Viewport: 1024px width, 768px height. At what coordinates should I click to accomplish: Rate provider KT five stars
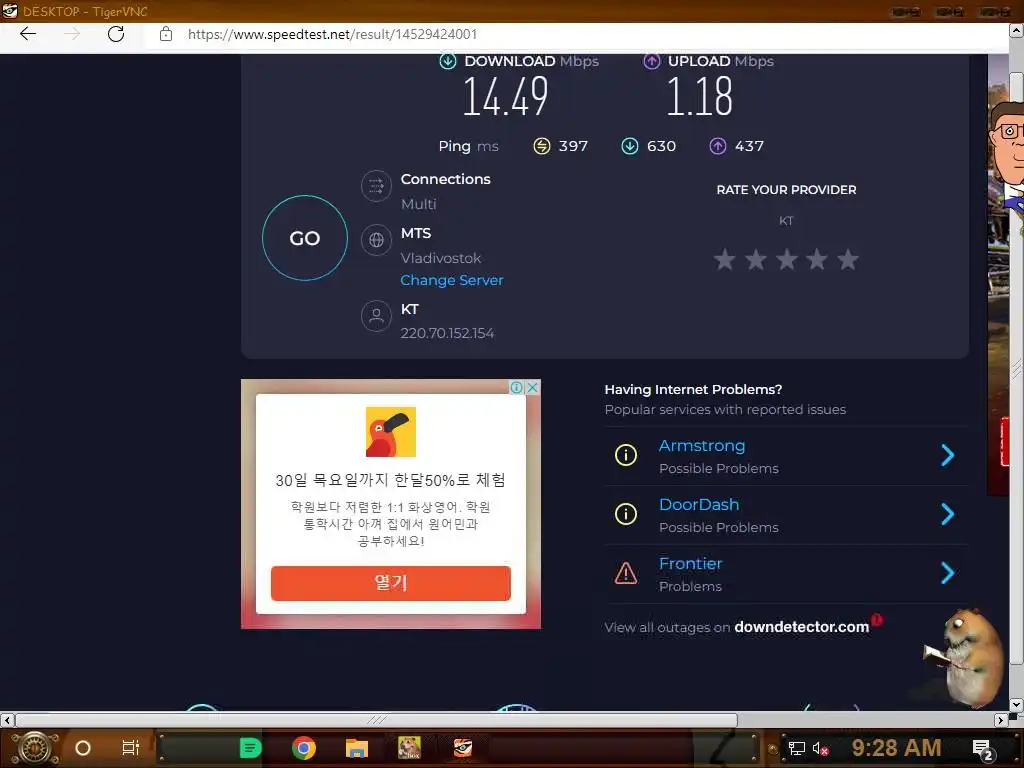(x=848, y=259)
